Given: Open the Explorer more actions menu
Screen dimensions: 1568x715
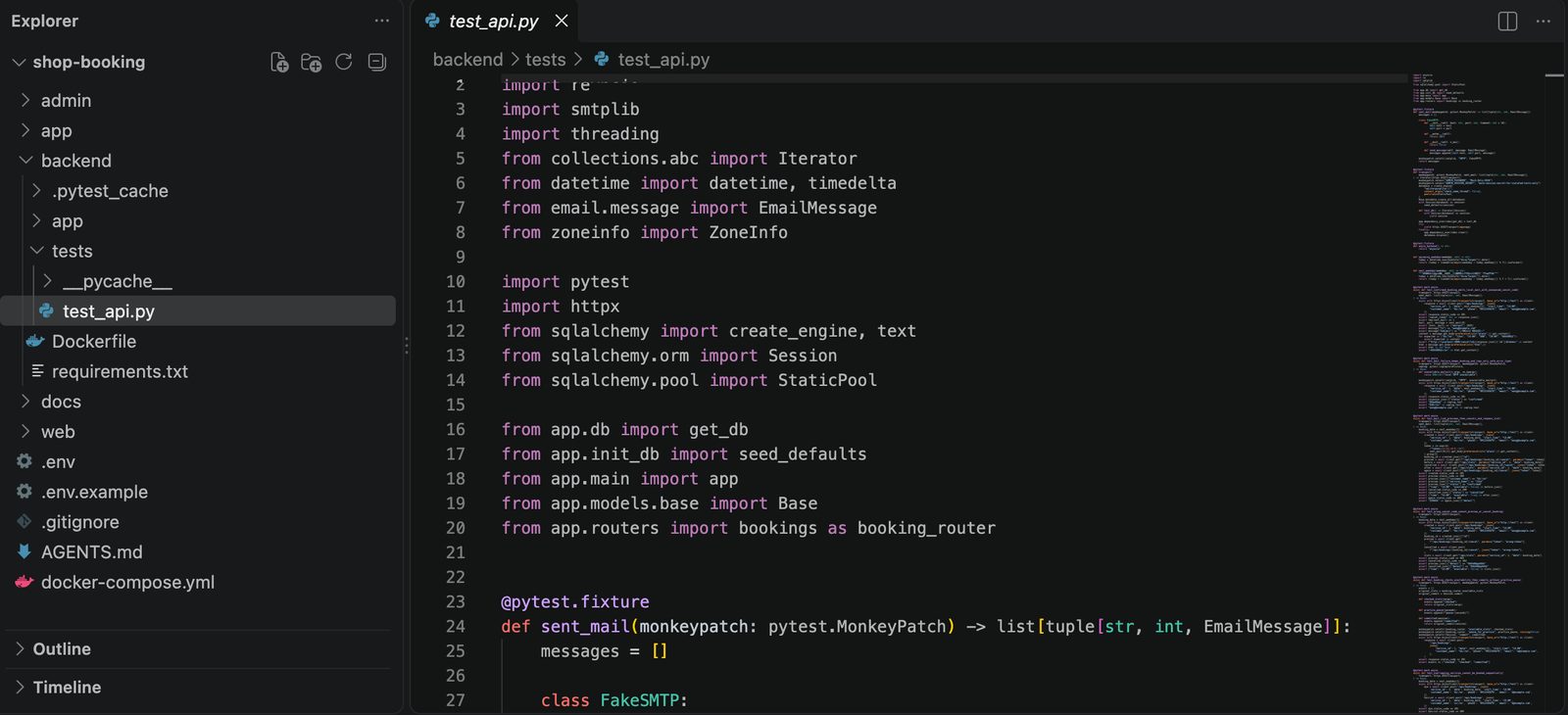Looking at the screenshot, I should click(x=381, y=21).
